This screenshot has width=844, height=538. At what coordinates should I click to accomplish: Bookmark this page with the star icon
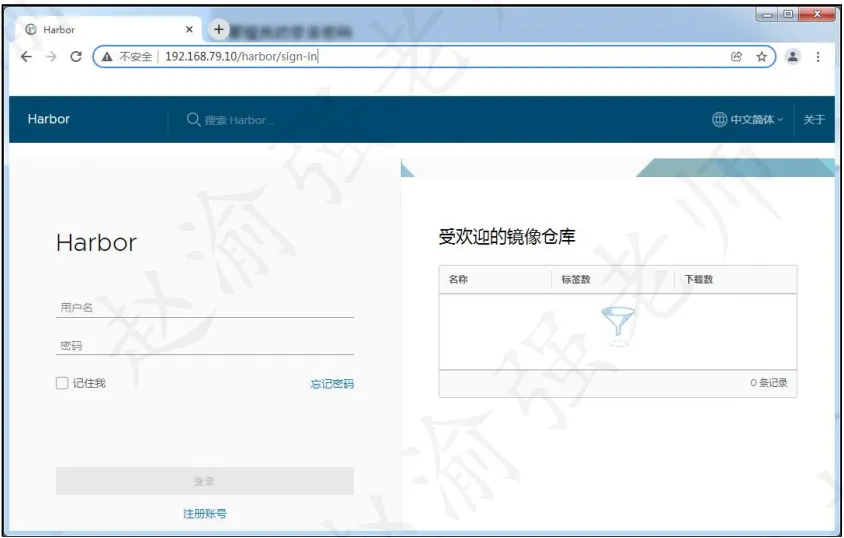point(761,56)
